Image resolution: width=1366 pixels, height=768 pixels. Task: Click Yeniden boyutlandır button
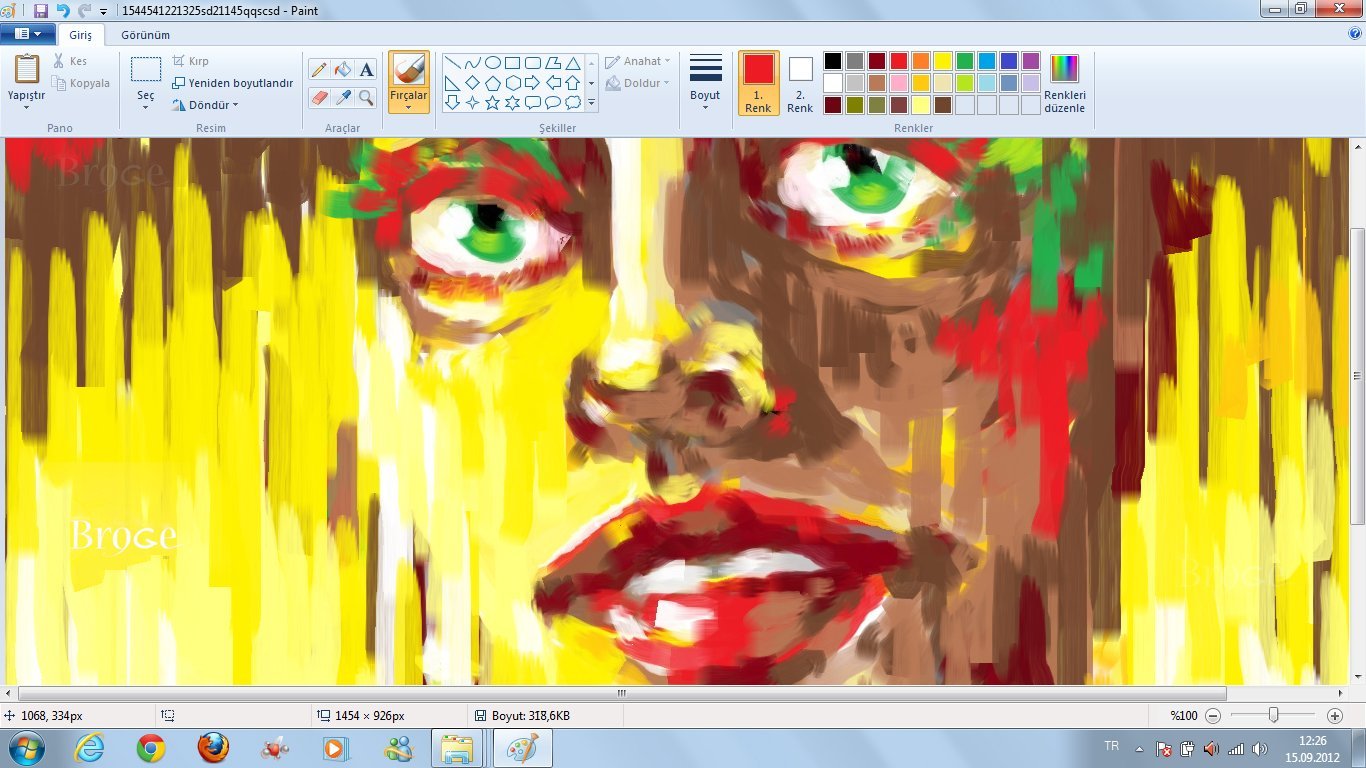(x=233, y=83)
